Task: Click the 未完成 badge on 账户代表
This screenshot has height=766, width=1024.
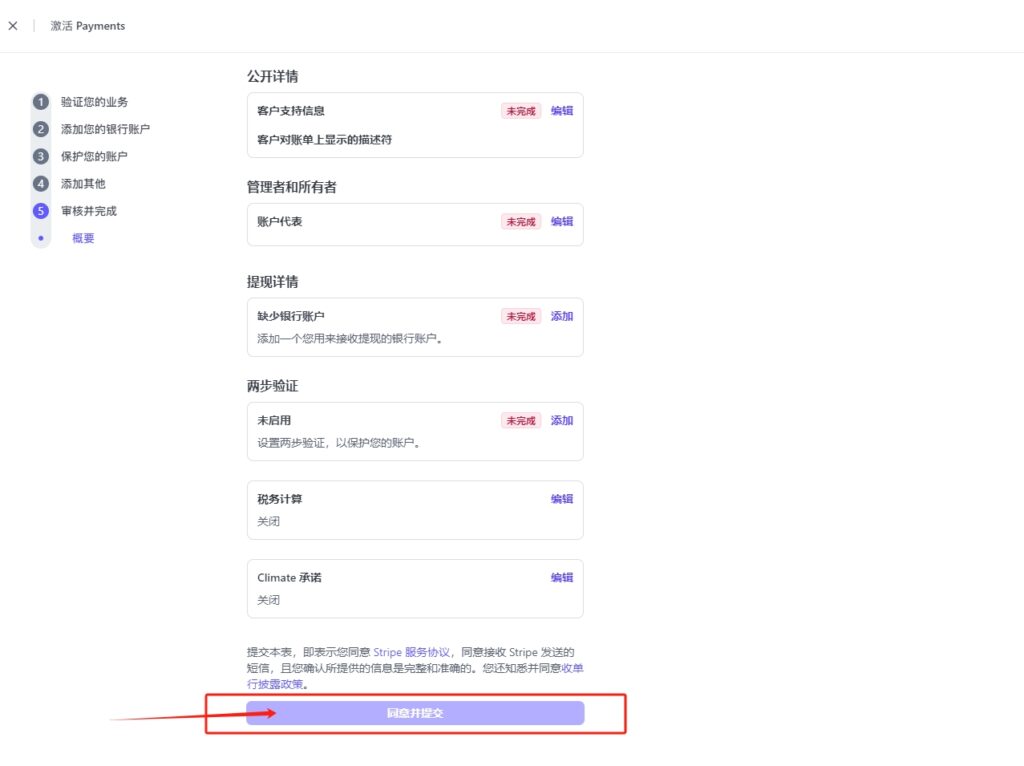Action: click(x=520, y=221)
